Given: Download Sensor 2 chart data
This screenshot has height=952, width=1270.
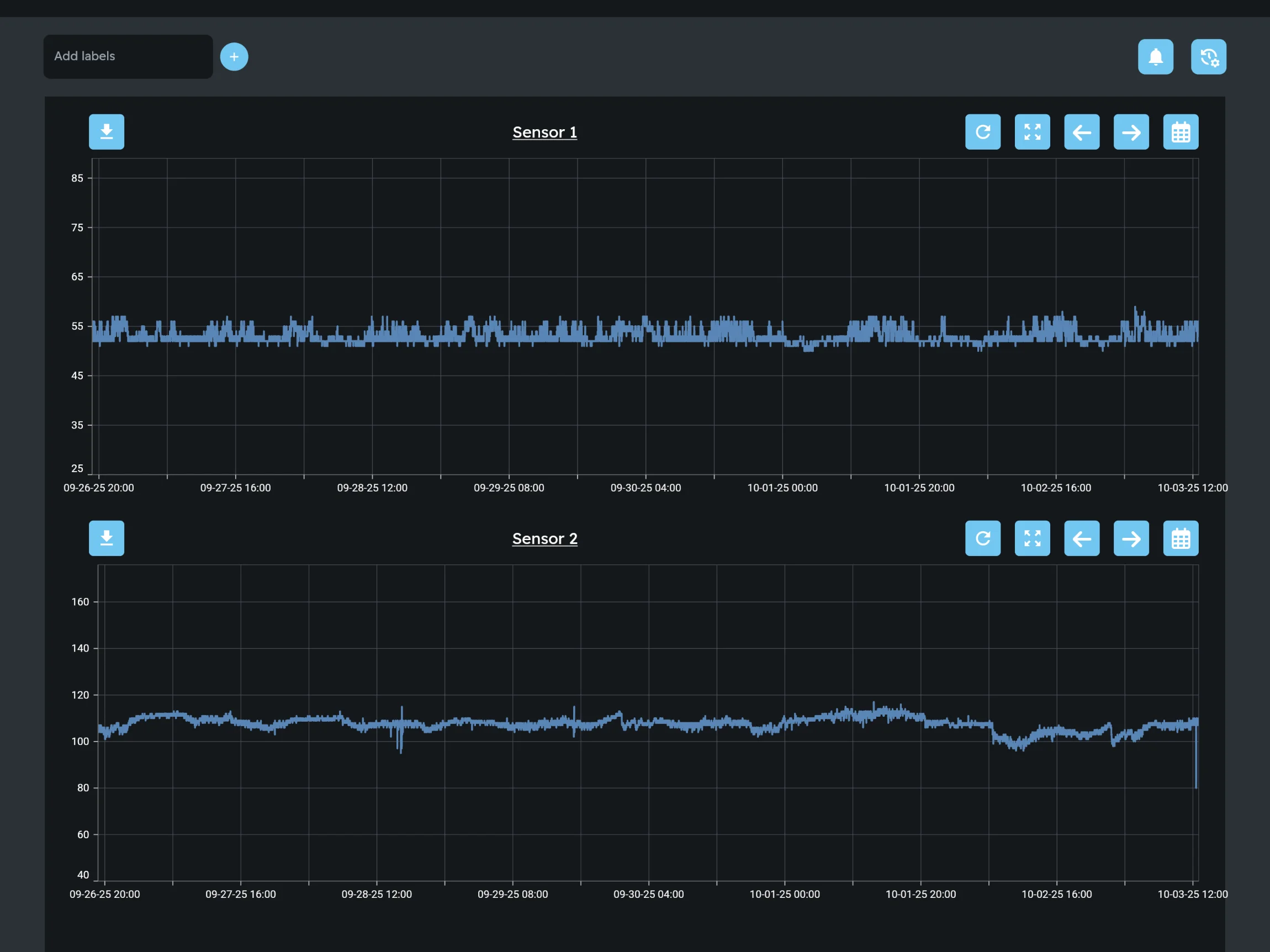Looking at the screenshot, I should click(107, 538).
